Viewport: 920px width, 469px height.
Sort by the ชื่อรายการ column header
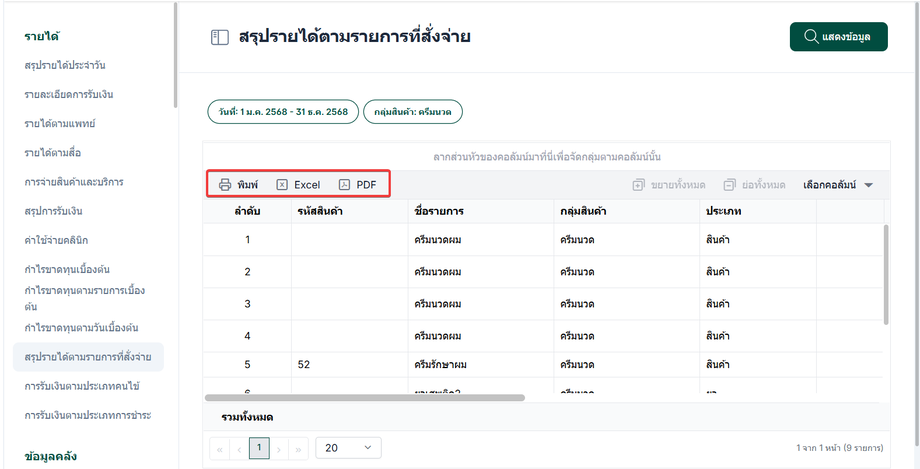click(x=481, y=211)
